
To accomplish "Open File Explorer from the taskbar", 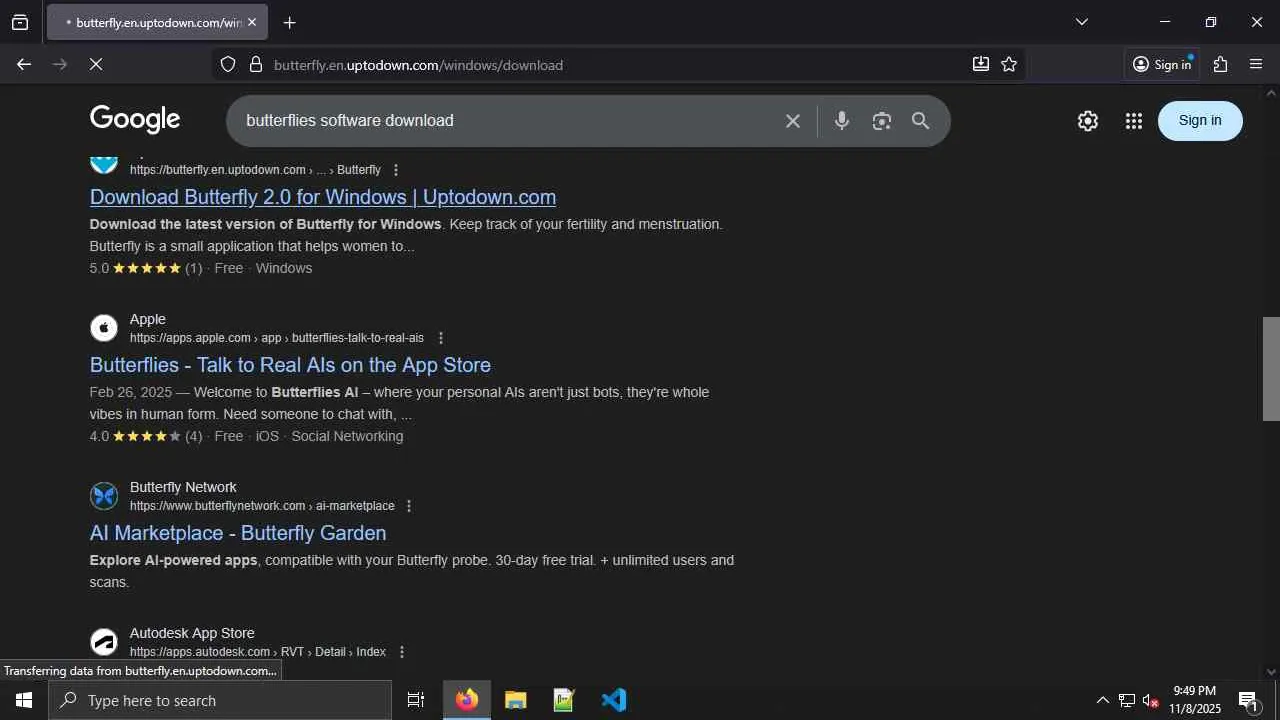I will tap(515, 700).
